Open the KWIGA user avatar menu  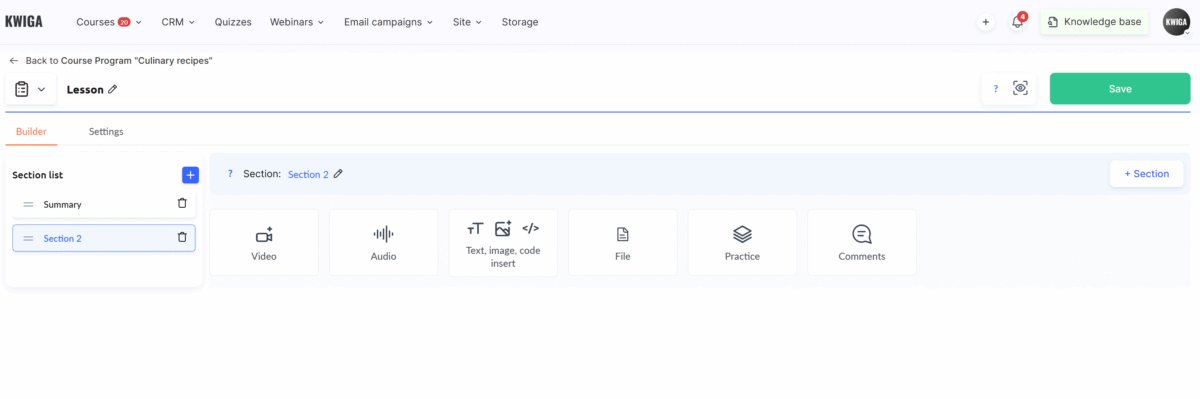[1176, 21]
